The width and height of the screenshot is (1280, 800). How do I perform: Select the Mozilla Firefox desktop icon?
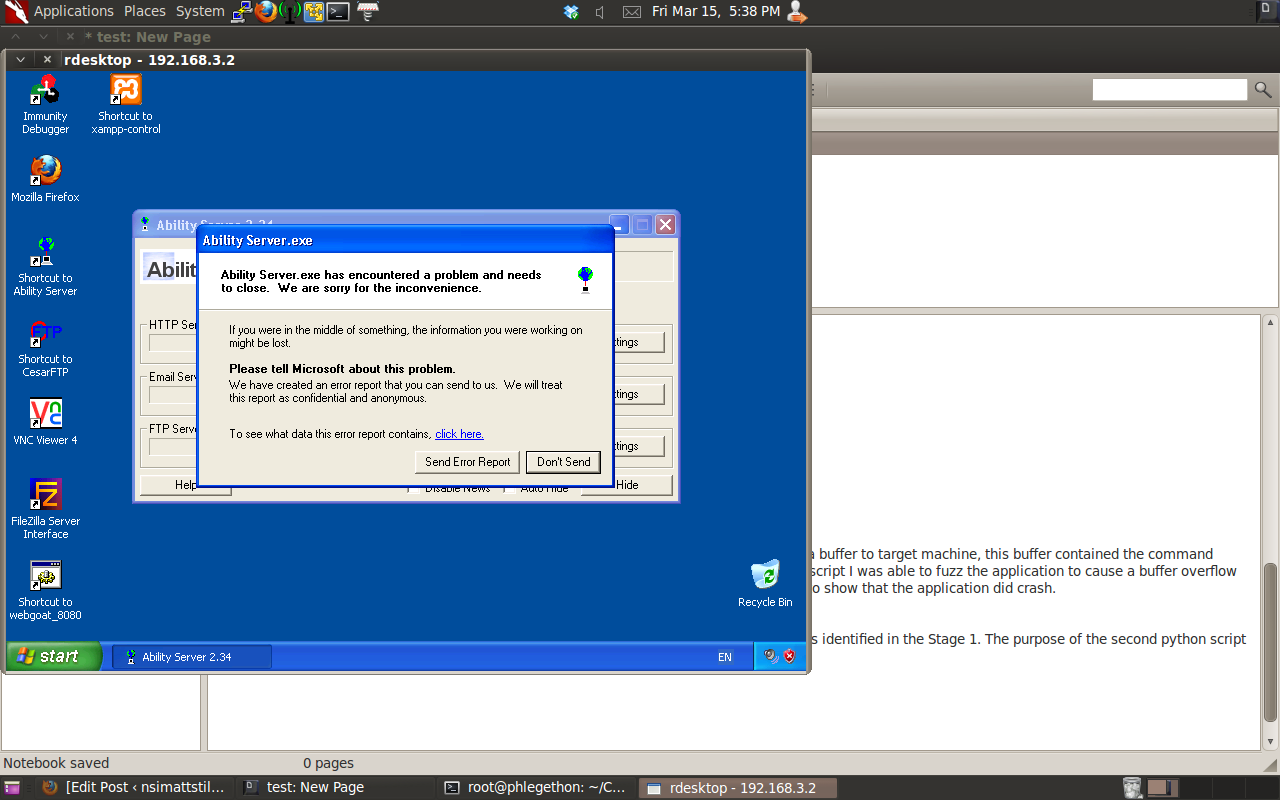(45, 179)
